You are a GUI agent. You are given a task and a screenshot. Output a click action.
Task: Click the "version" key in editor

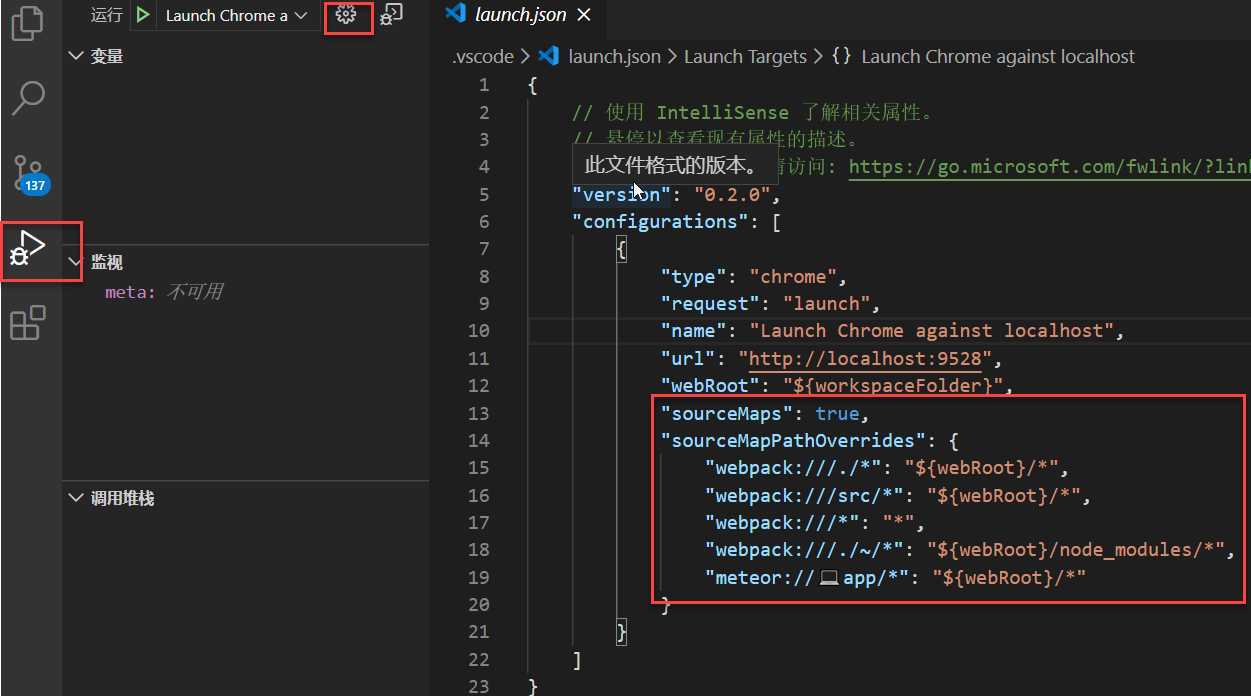tap(621, 194)
